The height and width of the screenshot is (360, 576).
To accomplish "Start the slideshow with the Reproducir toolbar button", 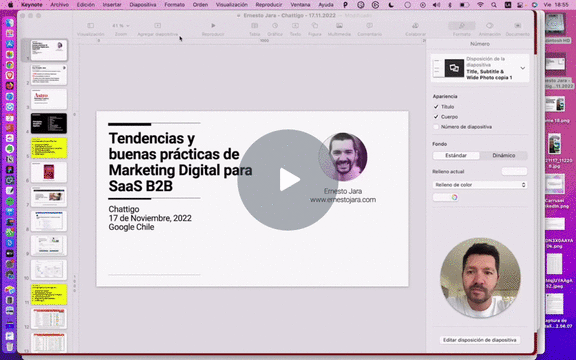I will point(213,26).
